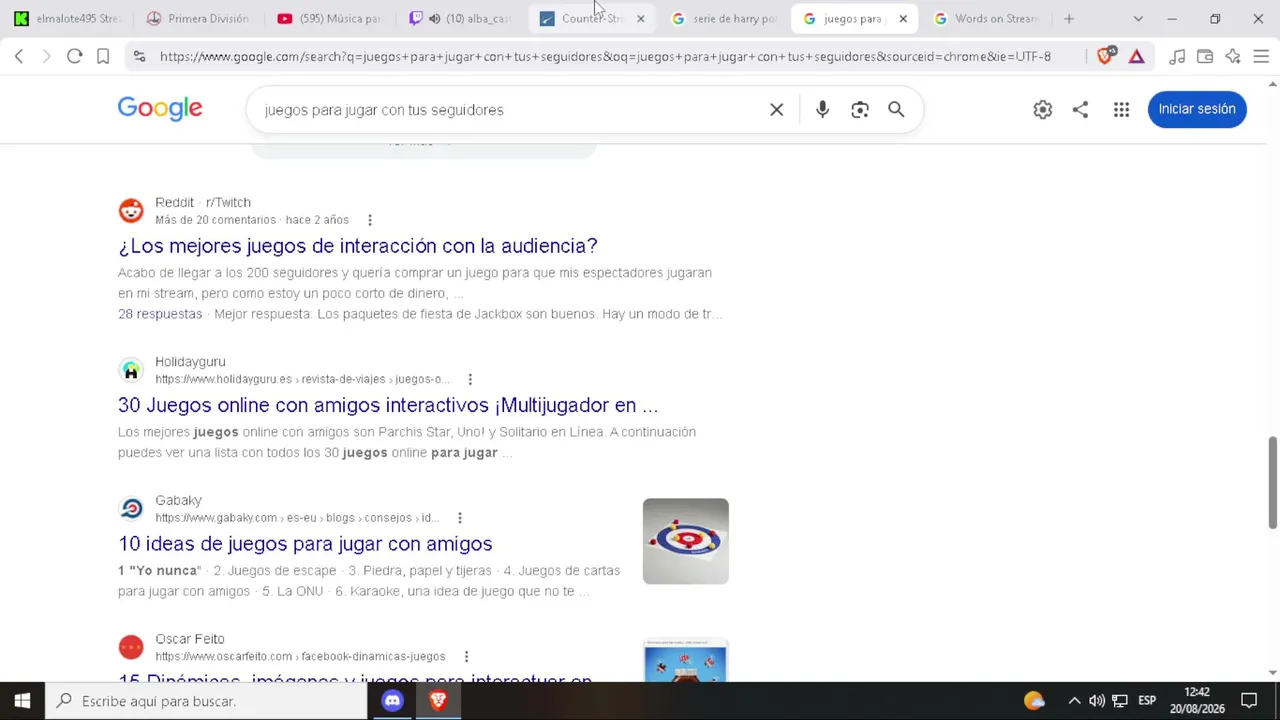The height and width of the screenshot is (720, 1280).
Task: Open '¿Los mejores juegos de interacción con la audiencia?' result
Action: [357, 246]
